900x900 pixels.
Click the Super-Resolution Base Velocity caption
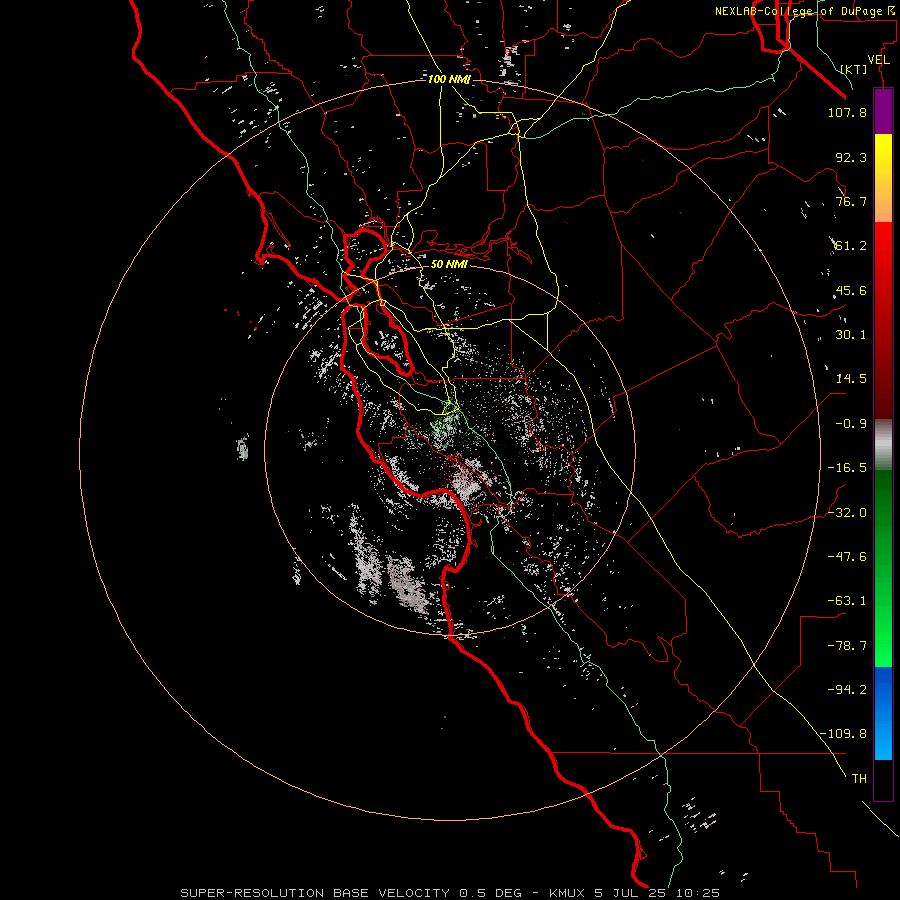pos(450,893)
